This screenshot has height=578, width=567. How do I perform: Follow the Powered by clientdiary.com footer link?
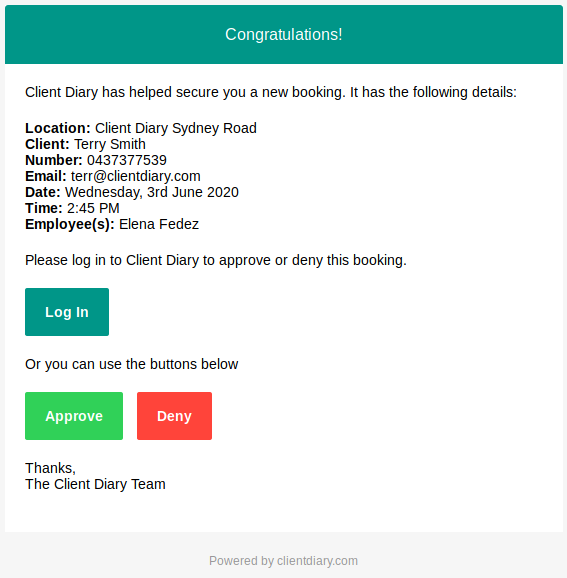pyautogui.click(x=284, y=561)
